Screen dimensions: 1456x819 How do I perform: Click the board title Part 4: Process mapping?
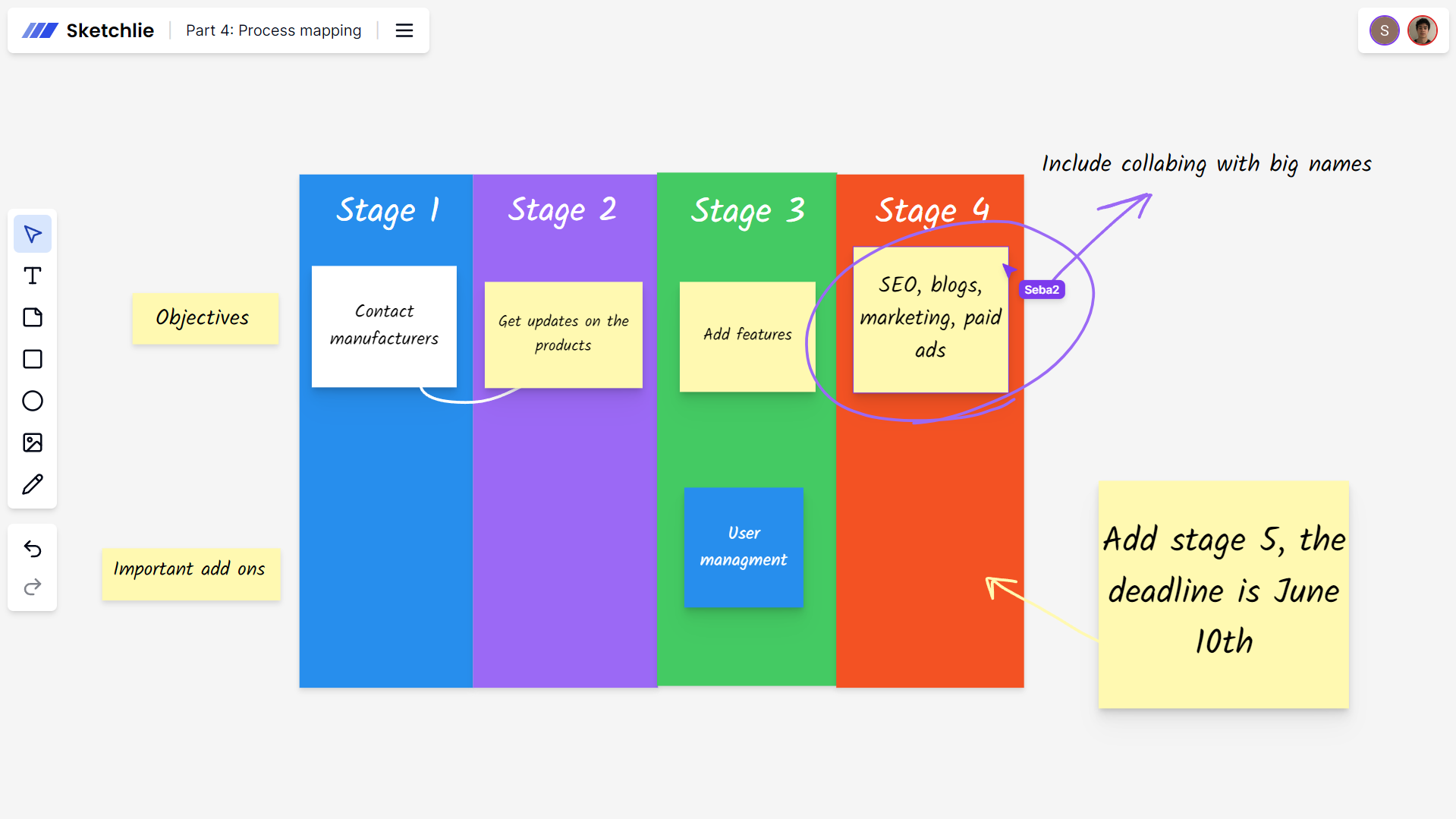tap(274, 30)
